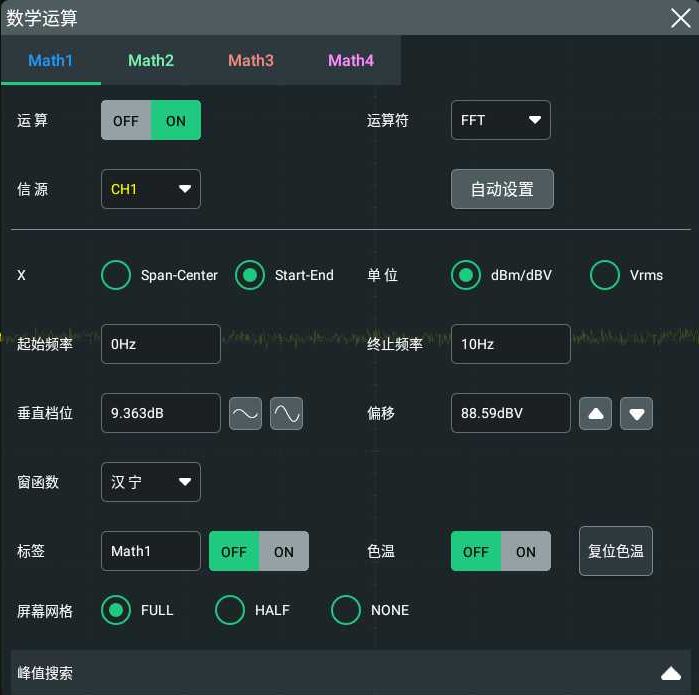Click the 自动设置 button

502,189
